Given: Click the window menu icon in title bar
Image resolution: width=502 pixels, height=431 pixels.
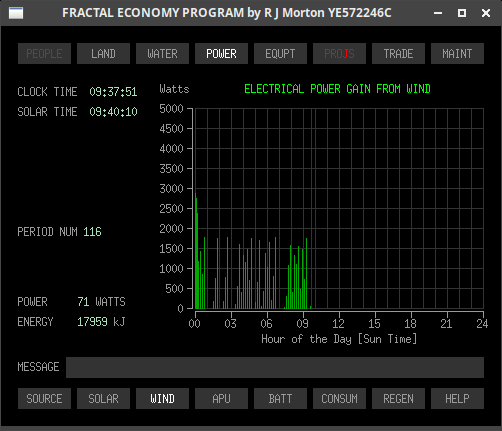Looking at the screenshot, I should (16, 13).
